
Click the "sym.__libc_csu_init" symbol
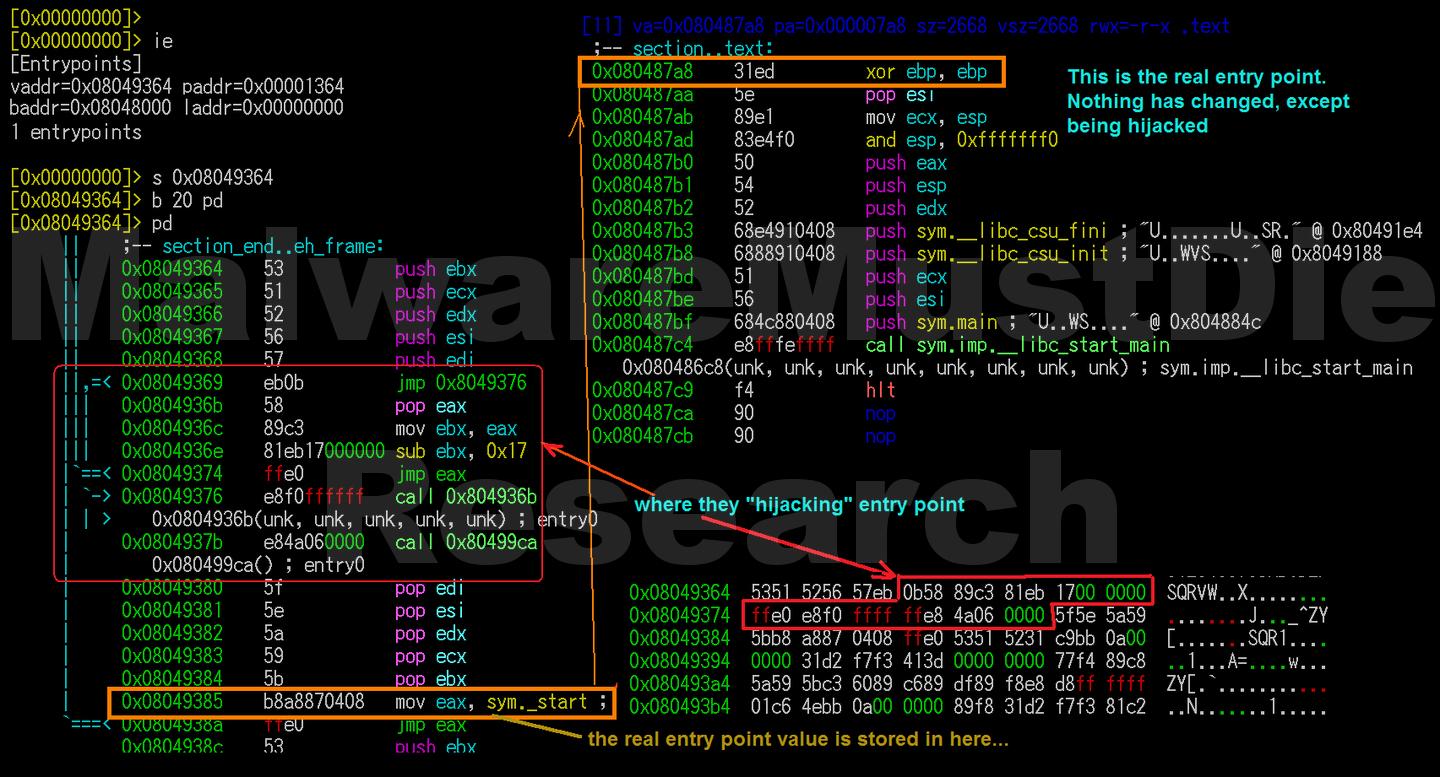coord(1012,254)
